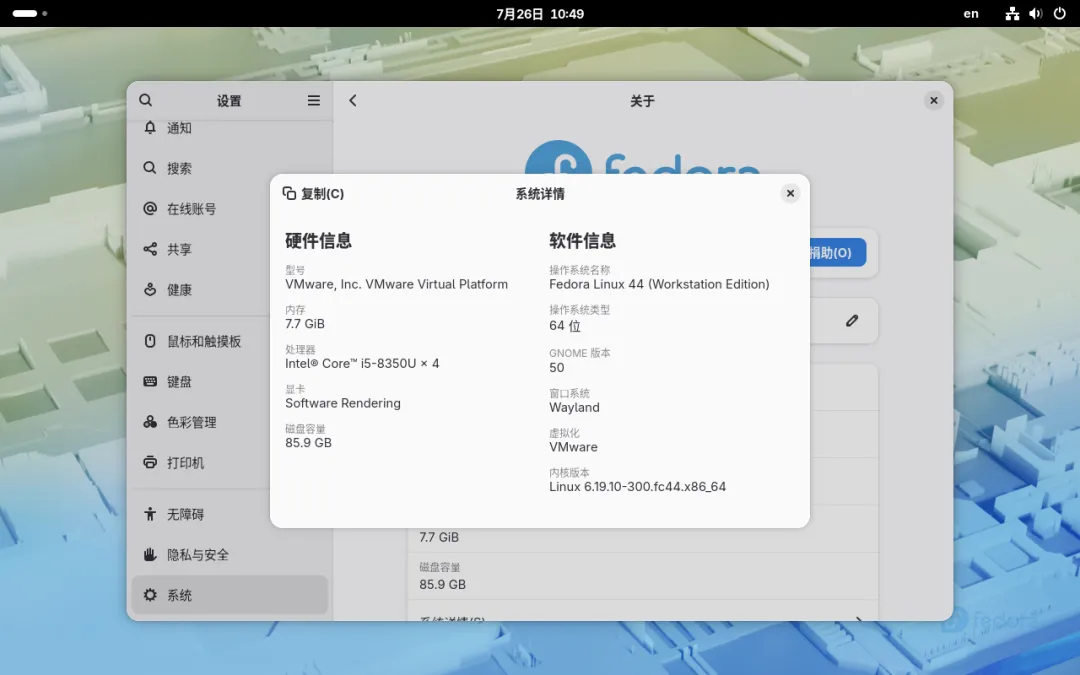Open the 通知 notifications settings

229,128
